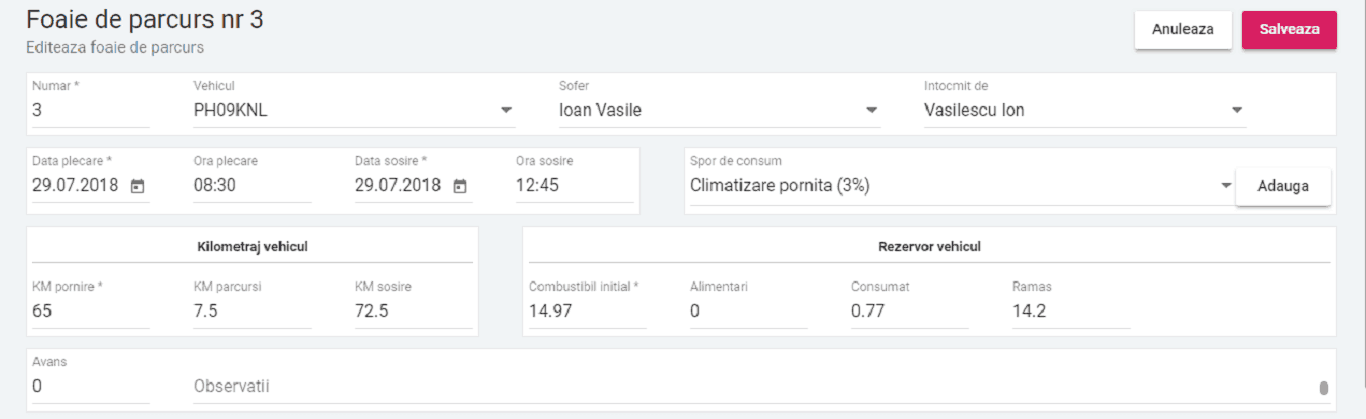Focus the Observatii text area
Screen dimensions: 1366x419
click(x=750, y=386)
